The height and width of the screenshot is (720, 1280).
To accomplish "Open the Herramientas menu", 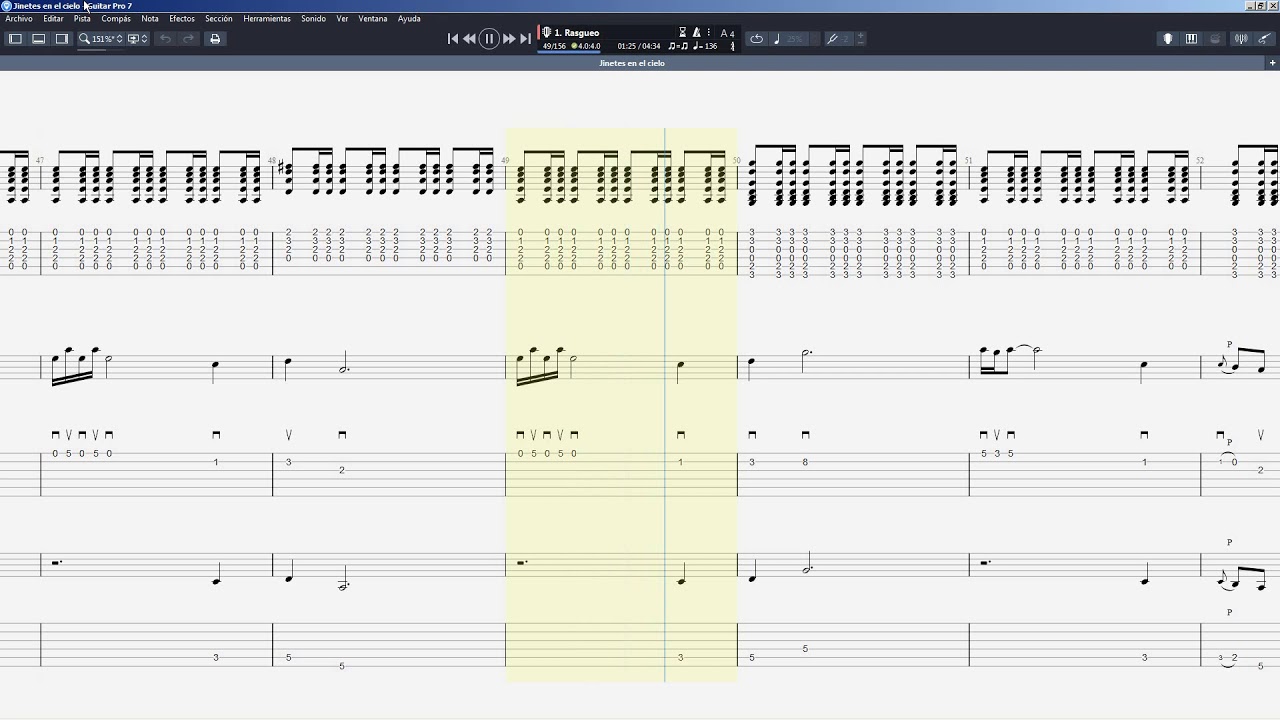I will click(267, 18).
